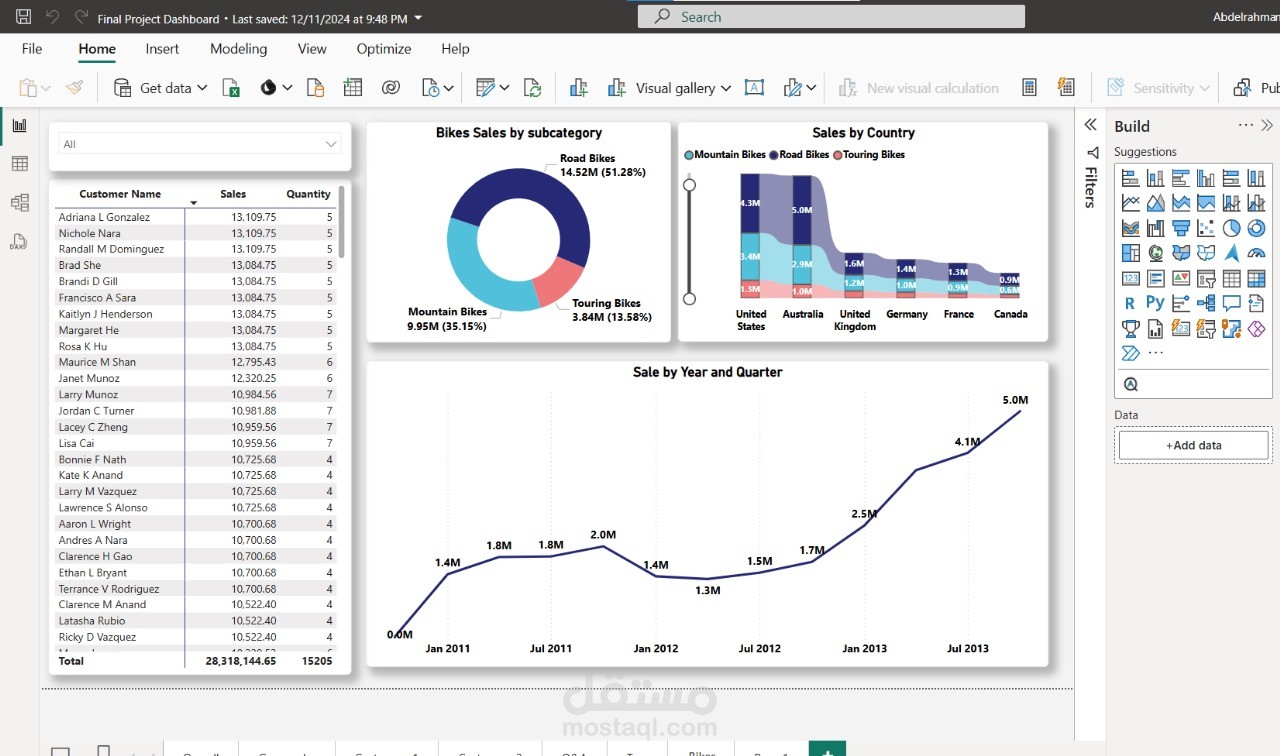Import data using the Excel workbook icon
Screen dimensions: 1280x756
pyautogui.click(x=231, y=87)
